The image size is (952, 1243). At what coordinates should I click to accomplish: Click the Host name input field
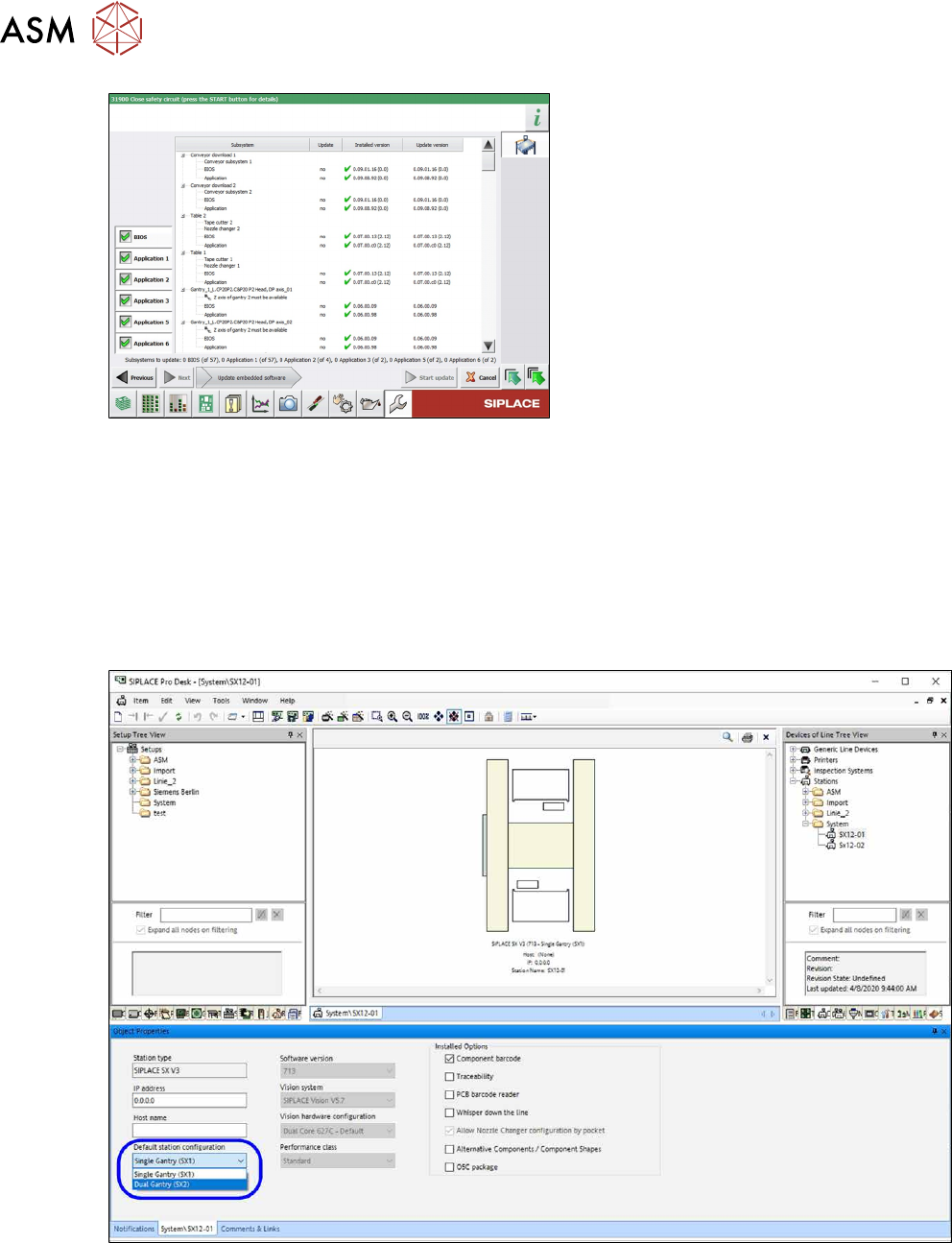coord(189,1131)
